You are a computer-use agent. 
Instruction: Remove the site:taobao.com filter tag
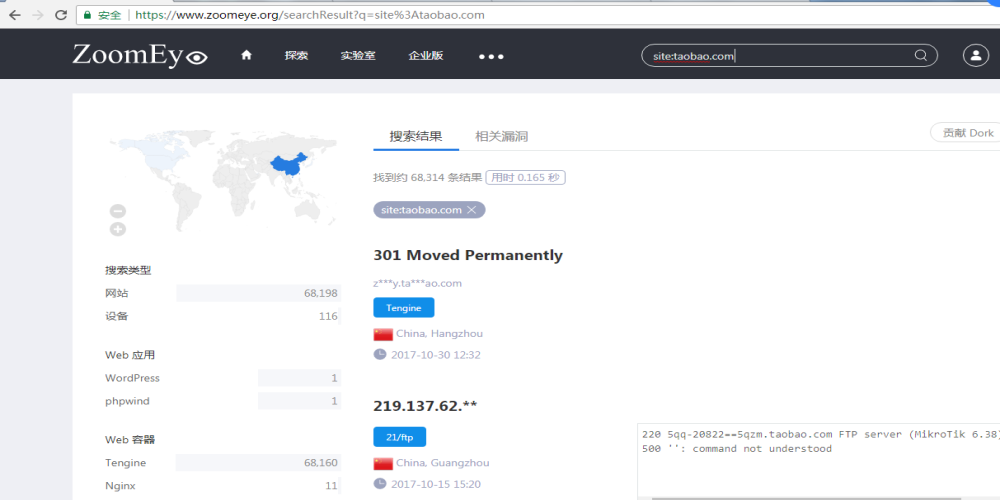[x=472, y=210]
